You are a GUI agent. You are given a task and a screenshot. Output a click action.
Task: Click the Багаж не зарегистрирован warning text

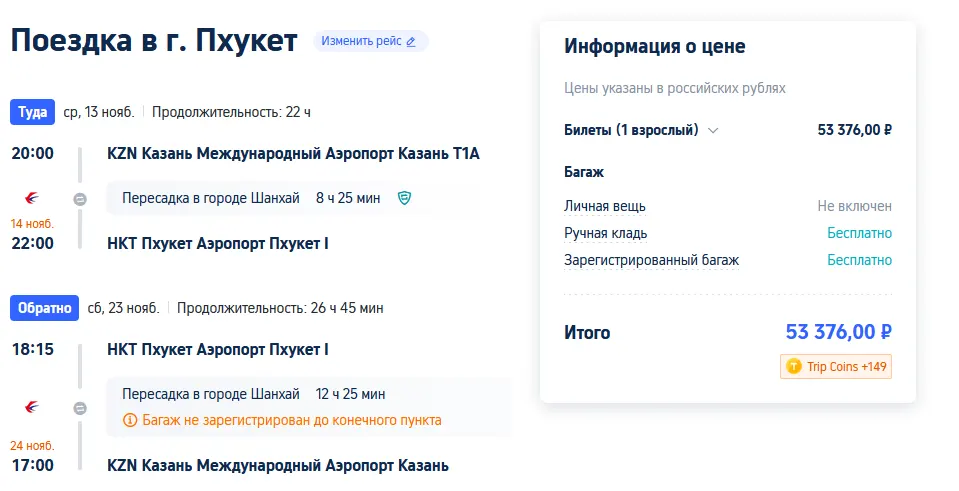(291, 420)
